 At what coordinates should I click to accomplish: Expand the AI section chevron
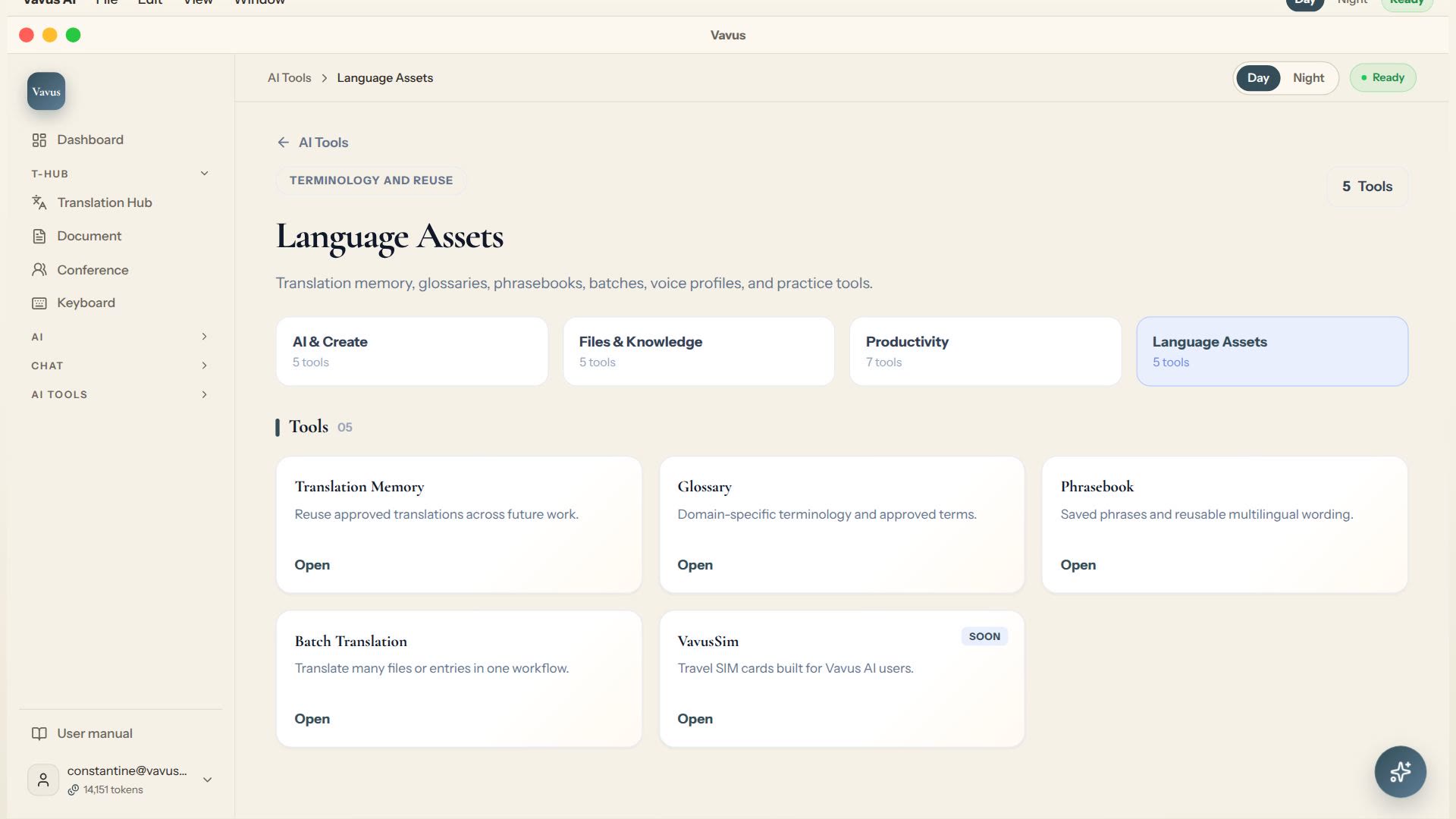click(x=204, y=337)
